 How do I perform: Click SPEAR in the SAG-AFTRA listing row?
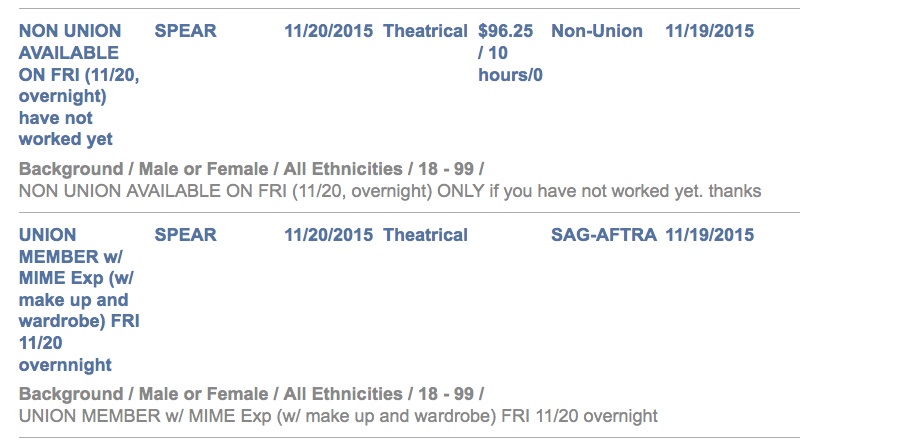(185, 235)
